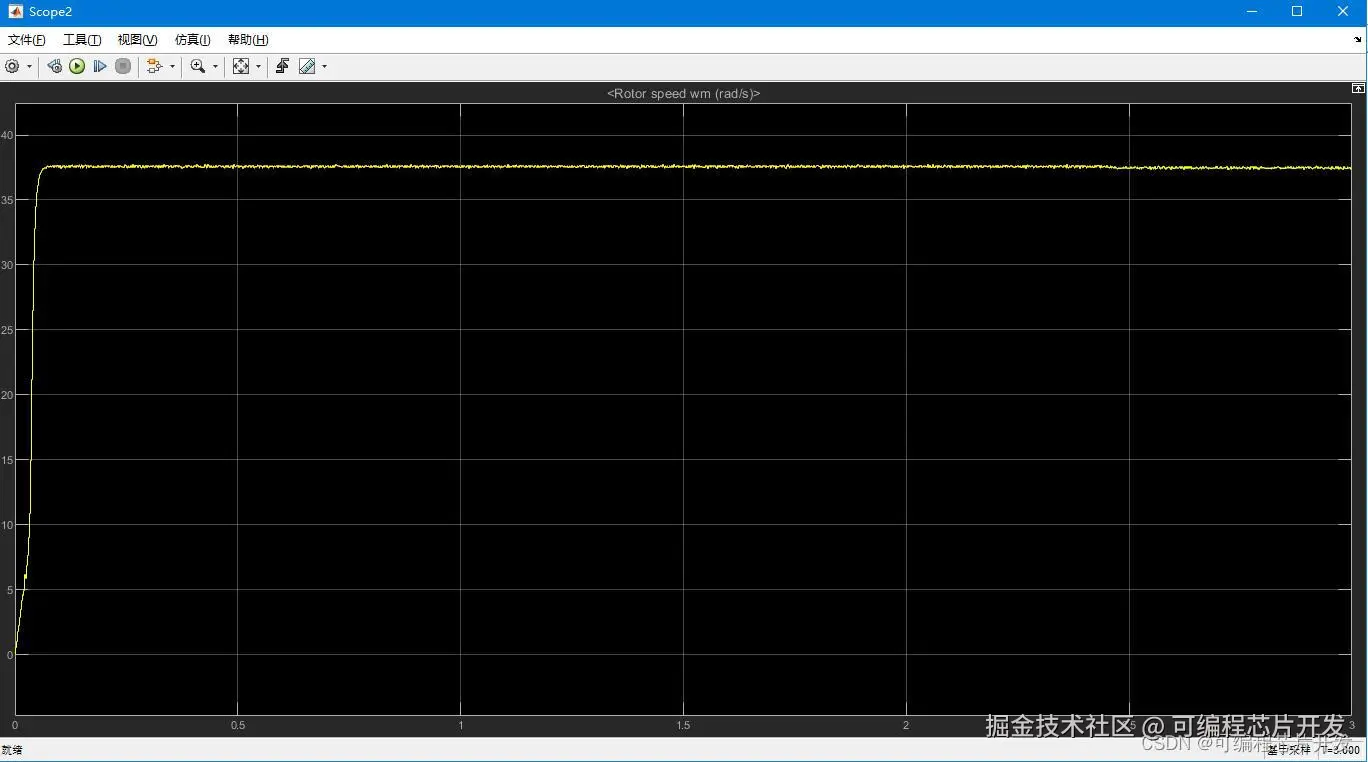
Task: Open the 帮助(H) menu
Action: coord(248,40)
